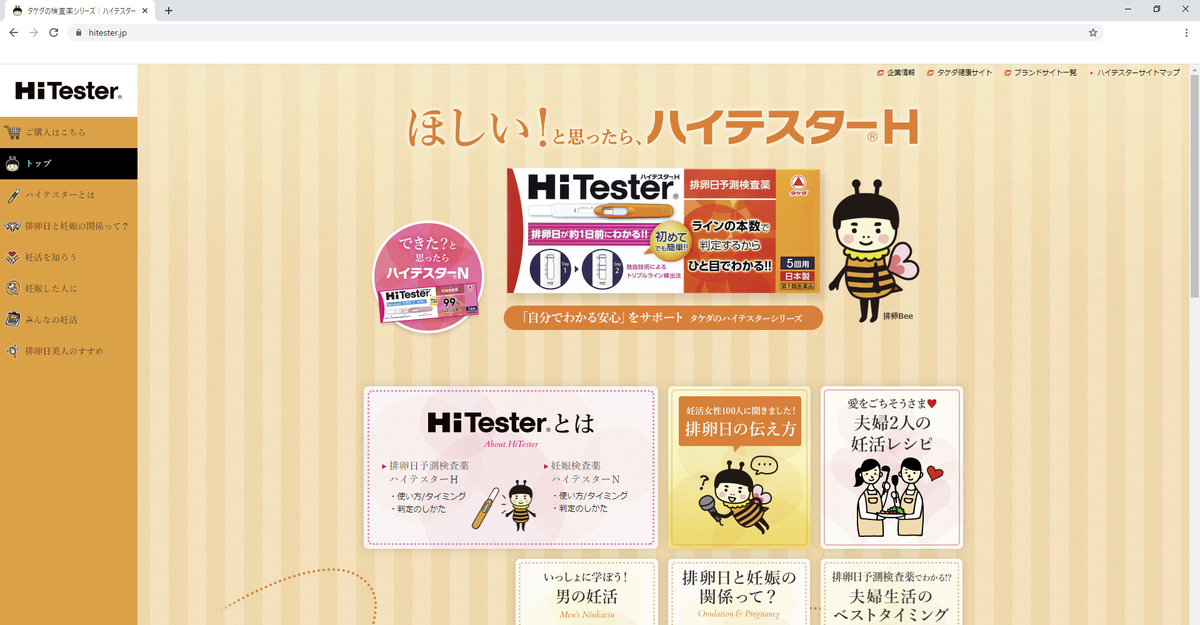The height and width of the screenshot is (625, 1200).
Task: Open 排卵日美人のすすめ sidebar item
Action: pyautogui.click(x=69, y=351)
